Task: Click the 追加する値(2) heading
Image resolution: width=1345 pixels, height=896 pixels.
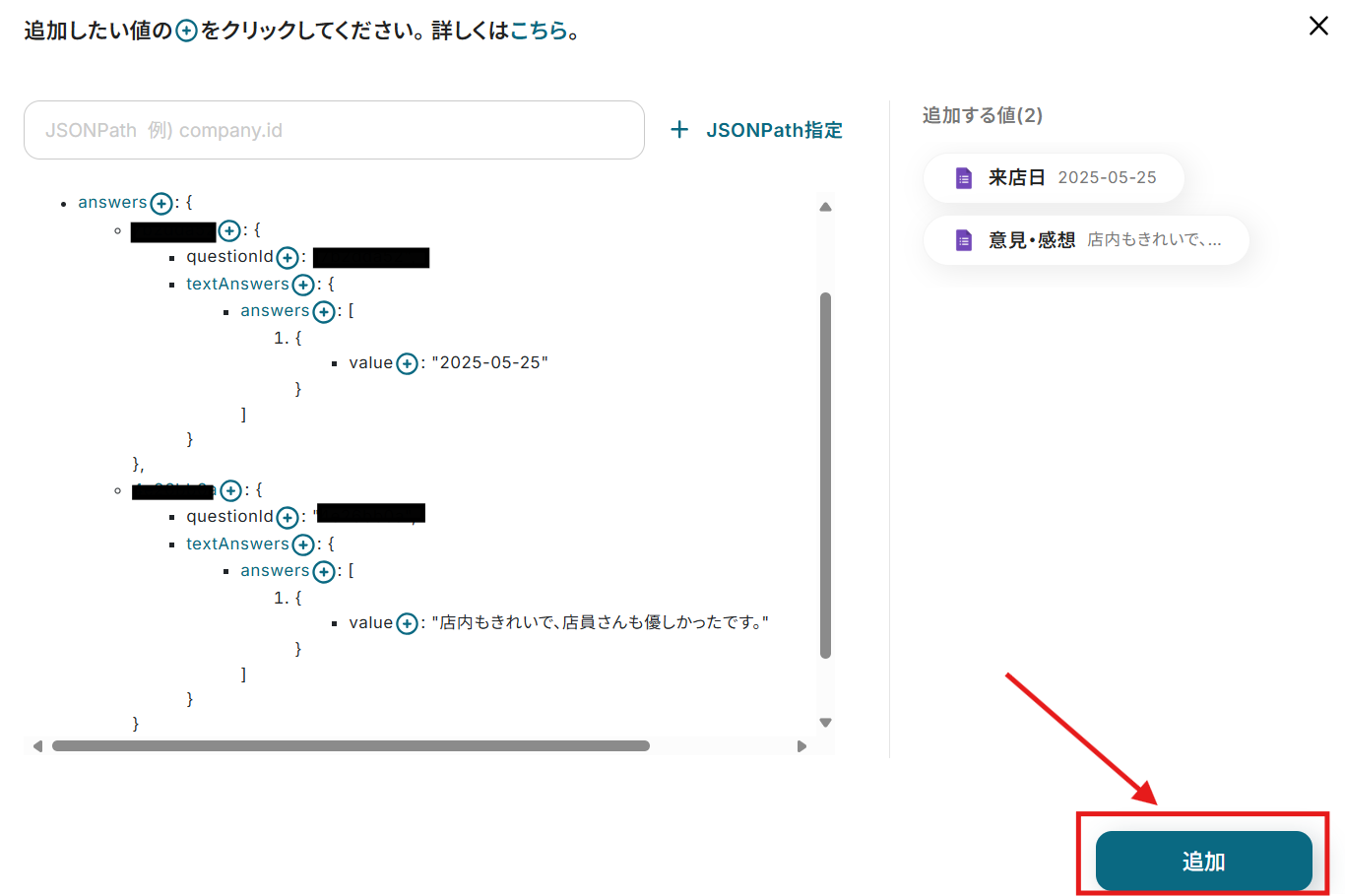Action: (983, 115)
